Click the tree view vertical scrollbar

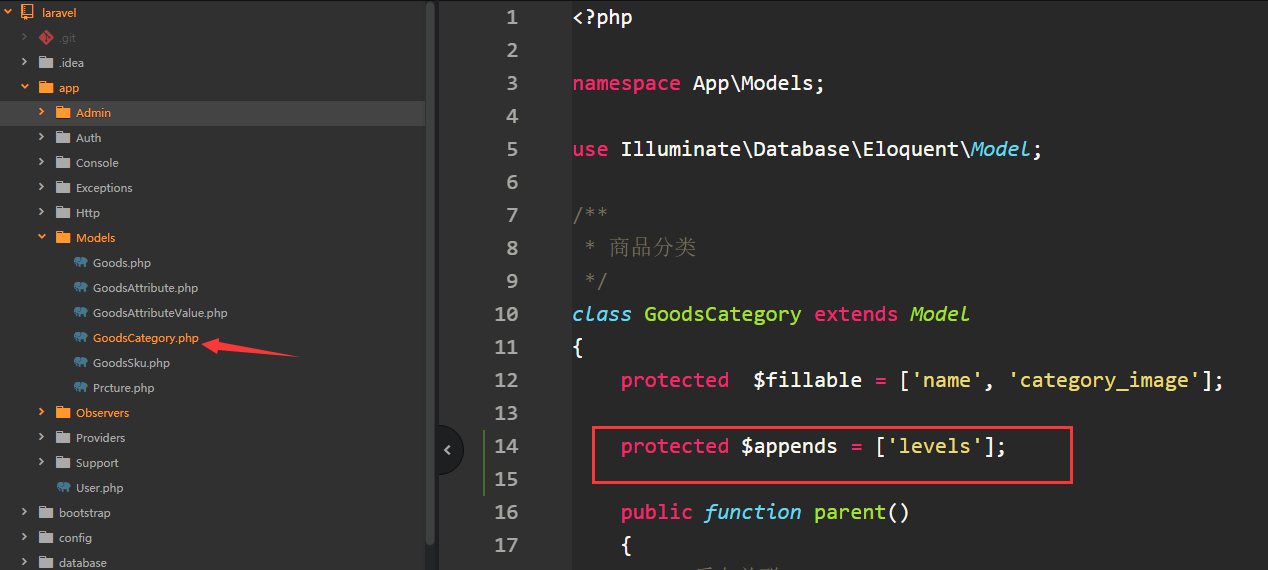430,272
